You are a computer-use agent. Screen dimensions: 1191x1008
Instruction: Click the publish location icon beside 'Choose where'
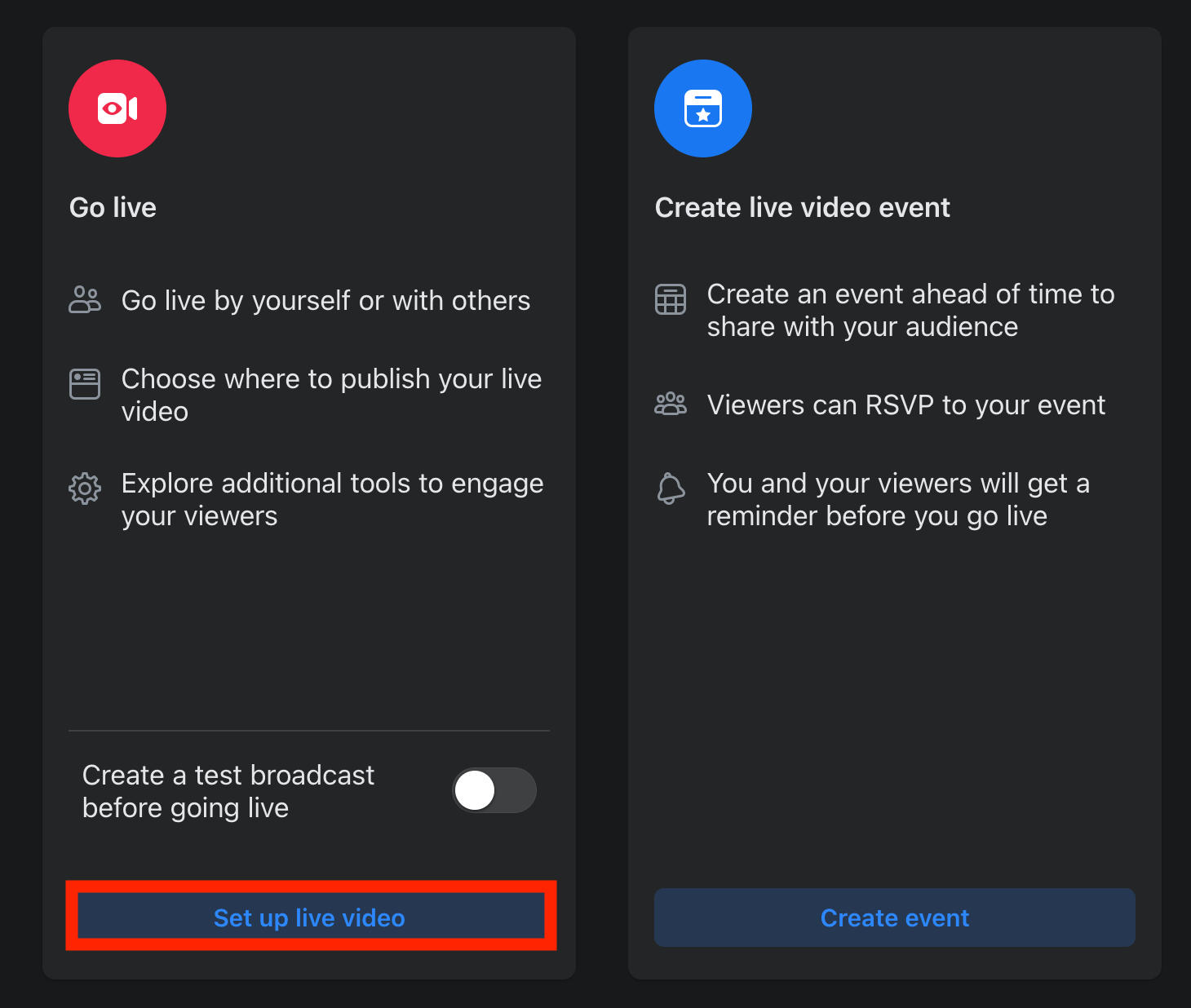(85, 383)
